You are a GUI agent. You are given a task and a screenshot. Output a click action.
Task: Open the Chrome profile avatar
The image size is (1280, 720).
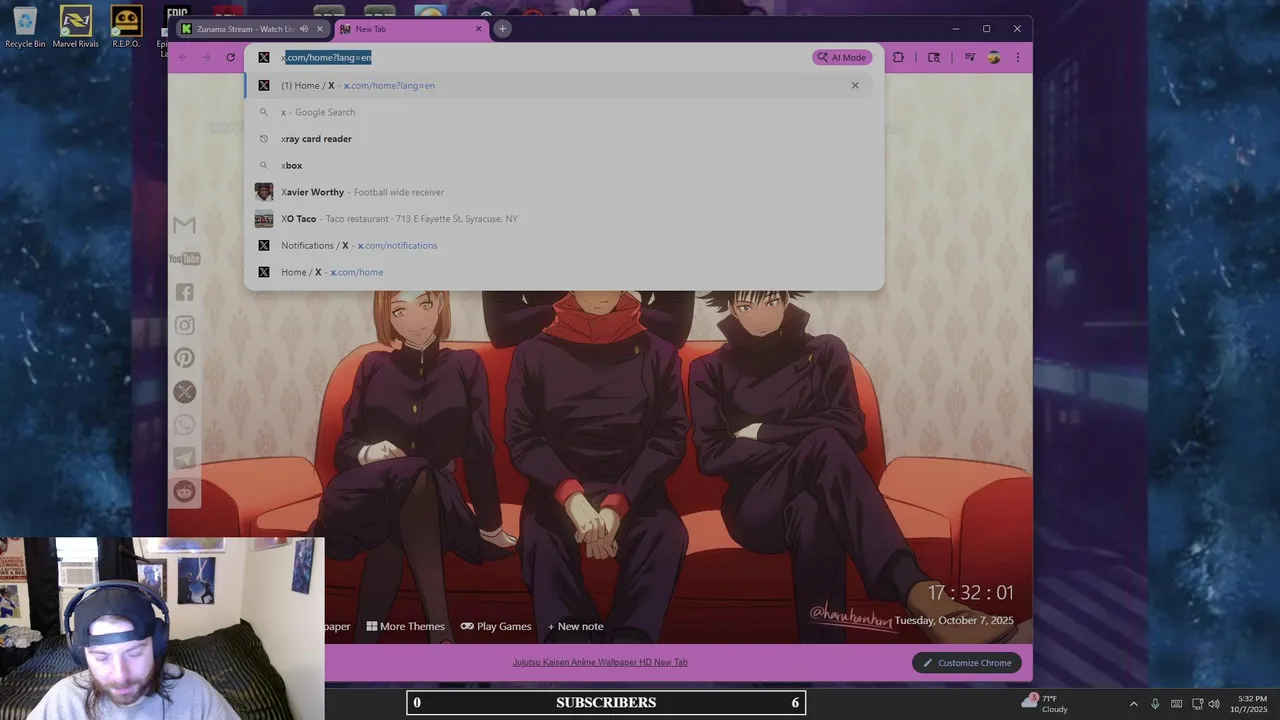tap(993, 57)
